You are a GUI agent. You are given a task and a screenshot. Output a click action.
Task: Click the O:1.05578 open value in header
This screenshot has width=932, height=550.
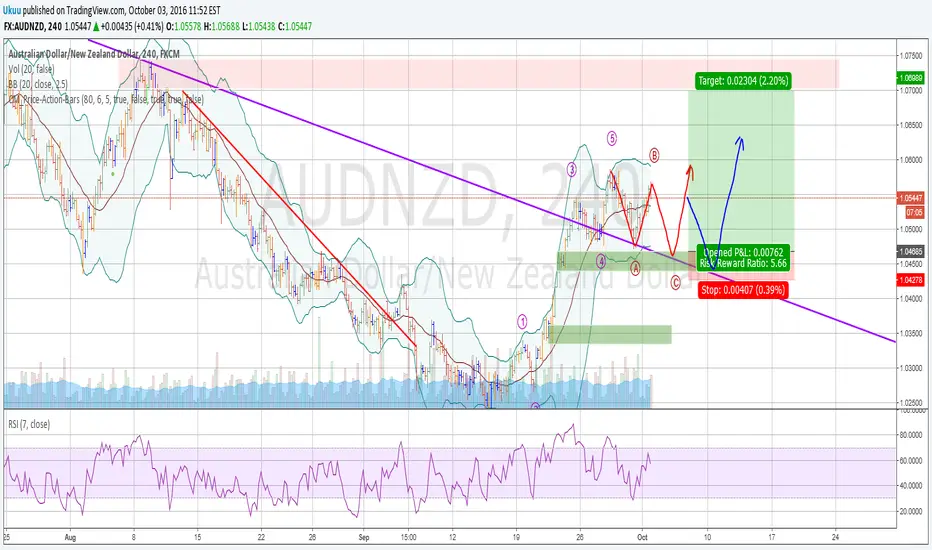tap(183, 26)
